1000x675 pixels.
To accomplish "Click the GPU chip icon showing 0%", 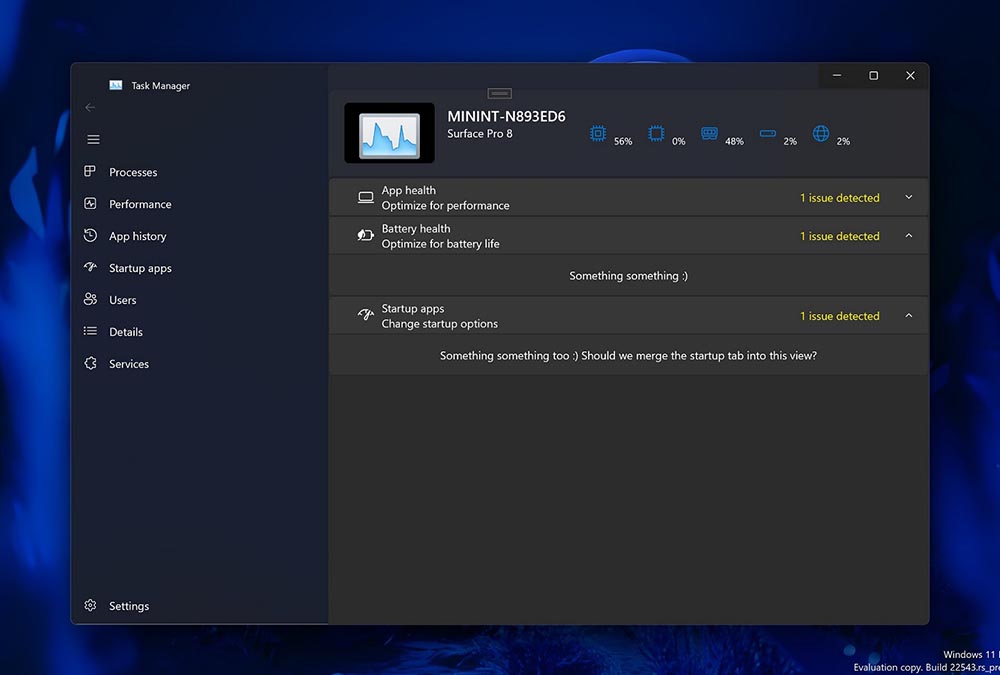I will pyautogui.click(x=656, y=134).
